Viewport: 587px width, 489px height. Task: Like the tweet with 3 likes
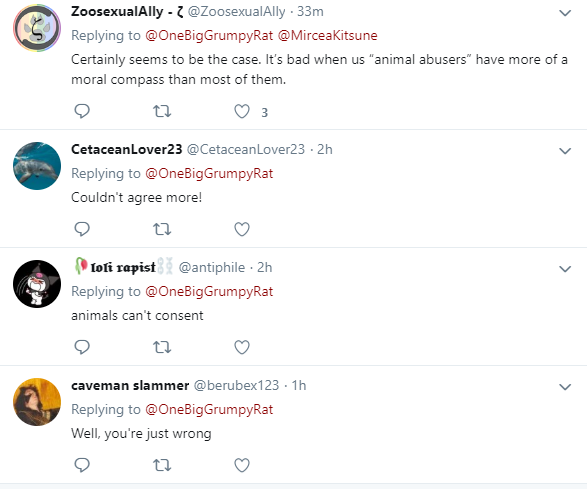click(242, 111)
